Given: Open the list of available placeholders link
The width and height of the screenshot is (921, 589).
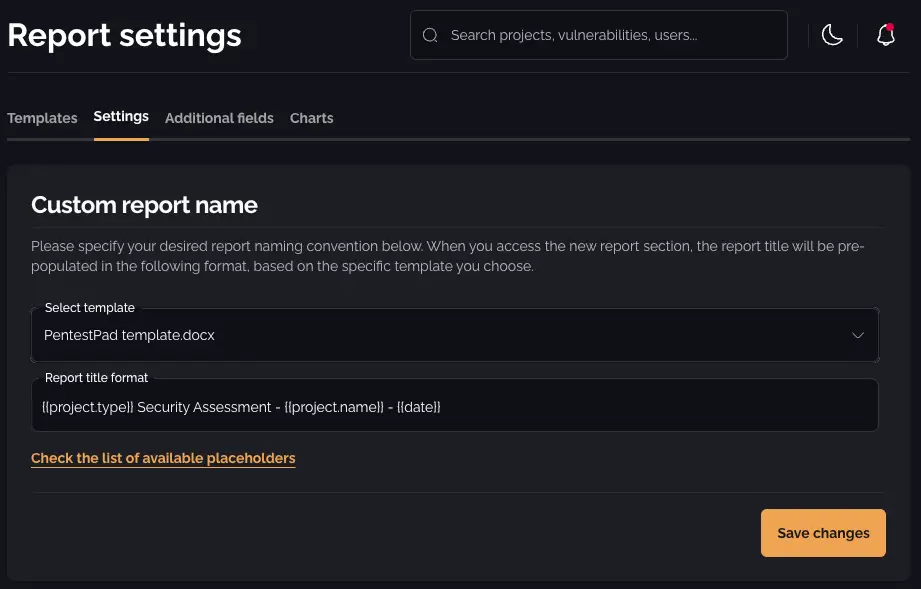Looking at the screenshot, I should [163, 458].
